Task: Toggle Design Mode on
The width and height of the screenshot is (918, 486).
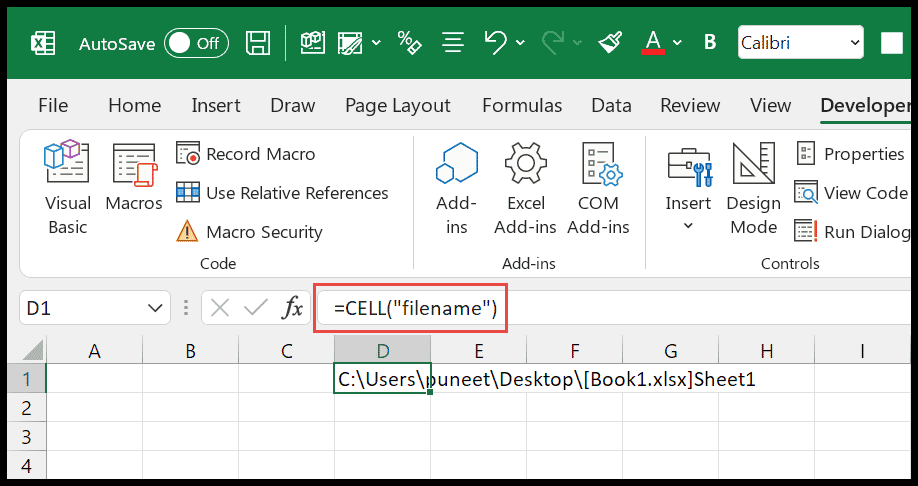Action: tap(753, 187)
